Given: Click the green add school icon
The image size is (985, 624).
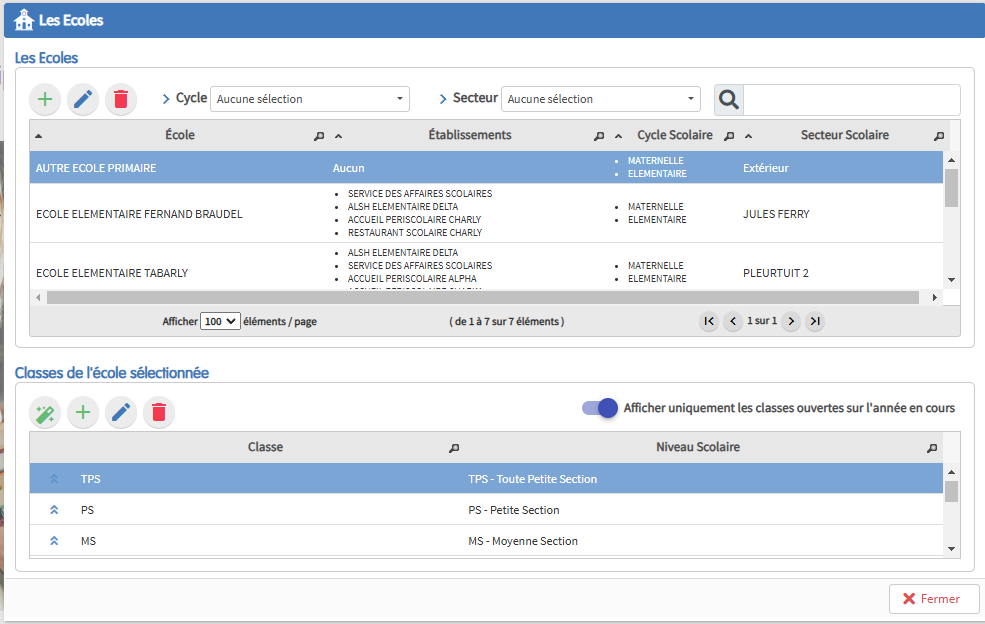Looking at the screenshot, I should pyautogui.click(x=45, y=99).
